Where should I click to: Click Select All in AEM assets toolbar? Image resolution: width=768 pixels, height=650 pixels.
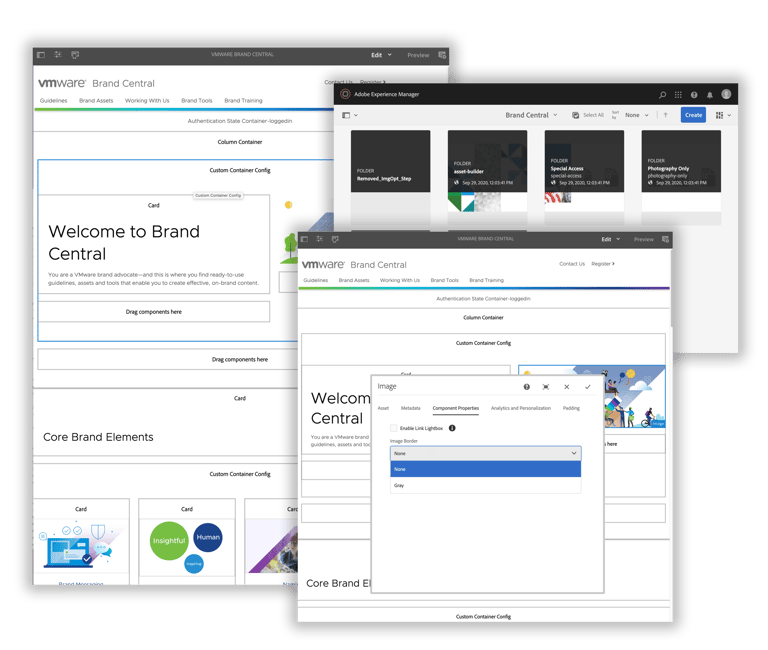coord(588,115)
